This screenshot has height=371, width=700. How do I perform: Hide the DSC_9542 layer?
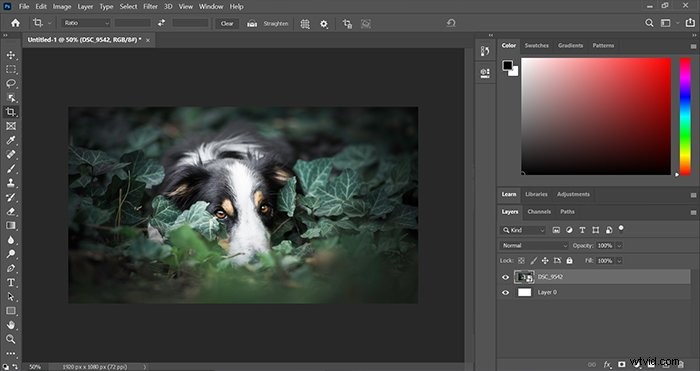(x=505, y=277)
